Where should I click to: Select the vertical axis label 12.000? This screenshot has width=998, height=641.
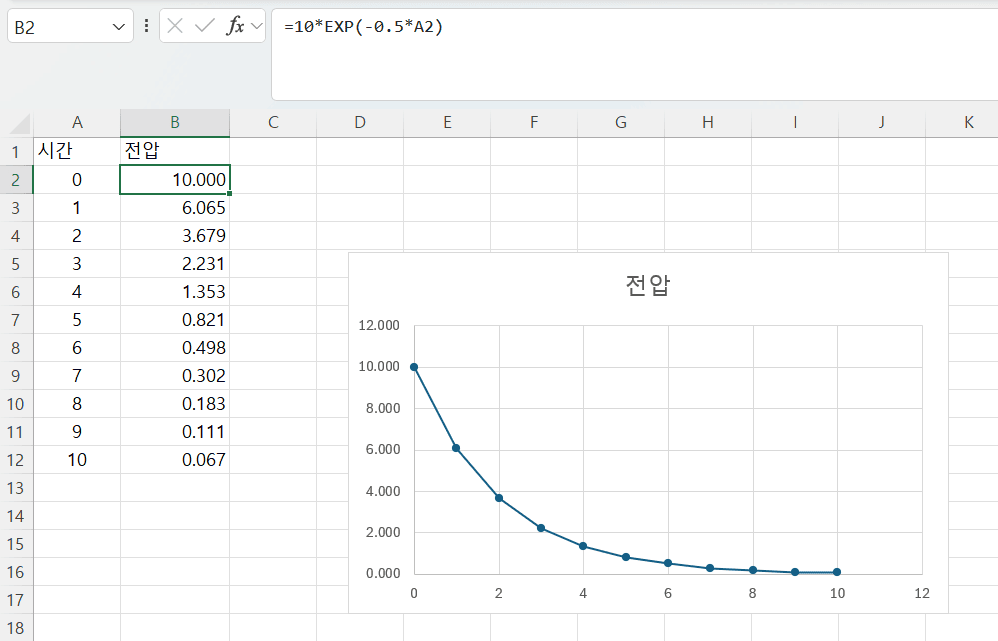[377, 326]
